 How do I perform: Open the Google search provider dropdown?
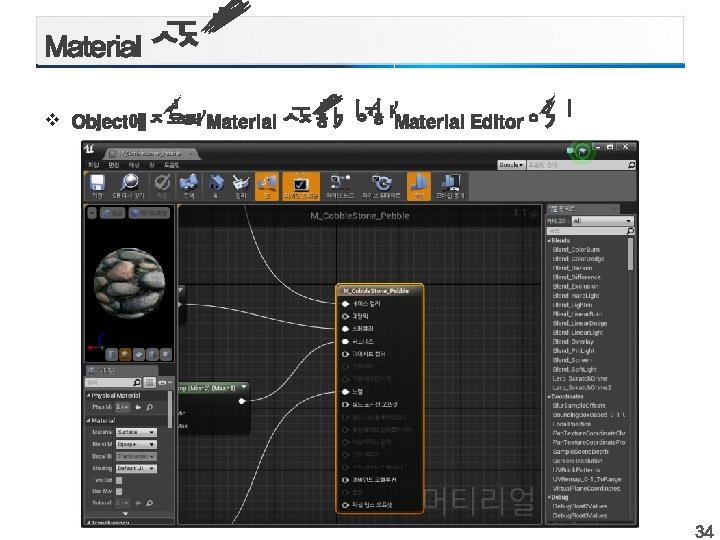[511, 165]
